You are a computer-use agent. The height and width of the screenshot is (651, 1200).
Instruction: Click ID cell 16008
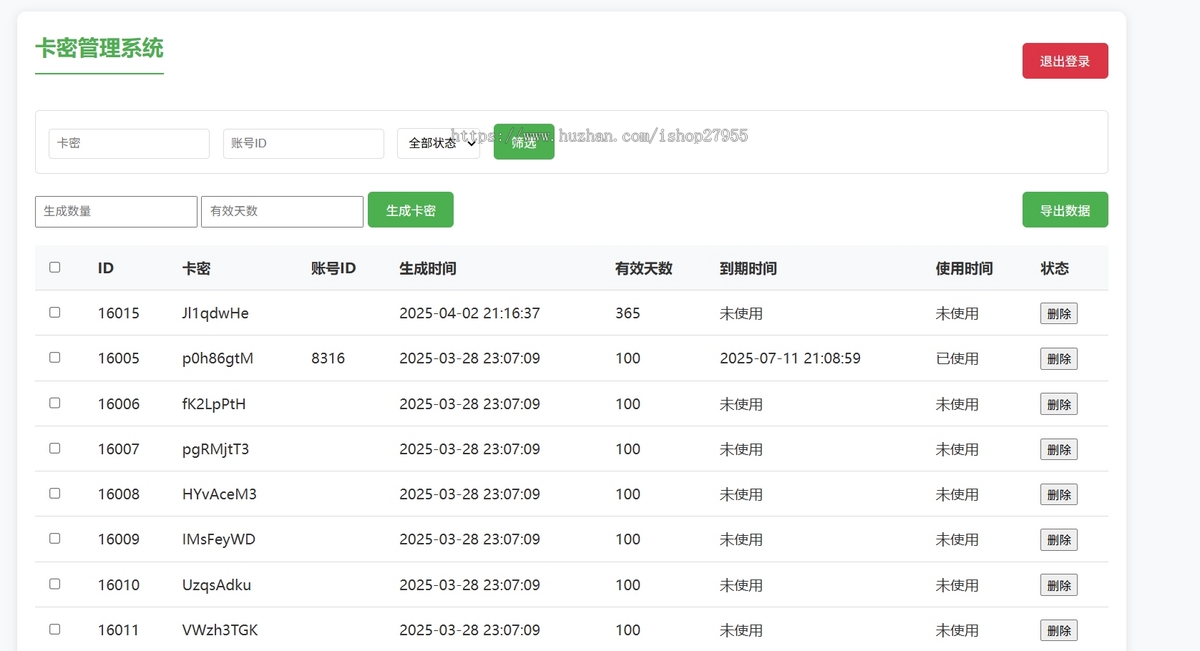point(119,494)
